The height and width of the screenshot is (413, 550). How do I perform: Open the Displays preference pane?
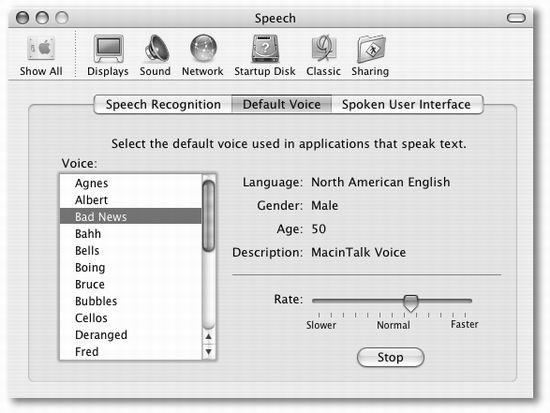click(108, 56)
